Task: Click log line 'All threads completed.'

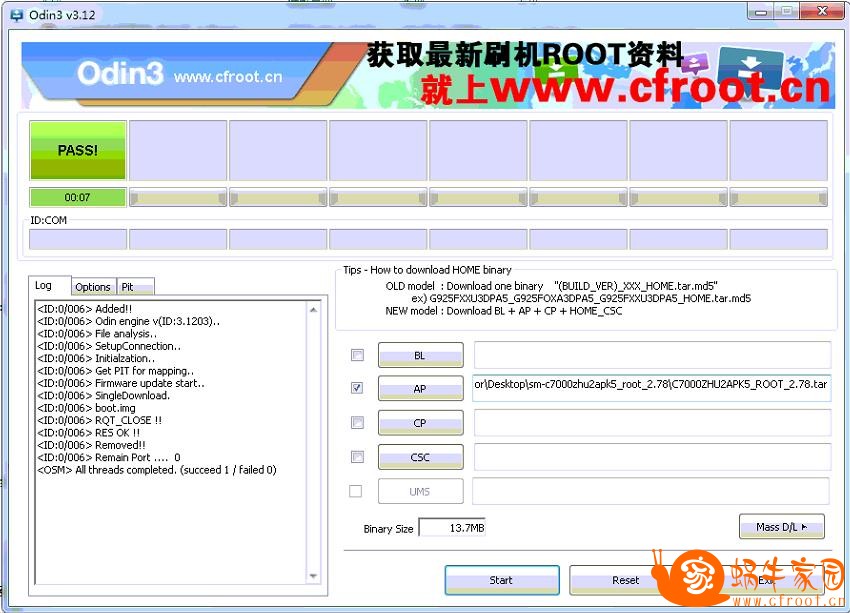Action: click(157, 470)
